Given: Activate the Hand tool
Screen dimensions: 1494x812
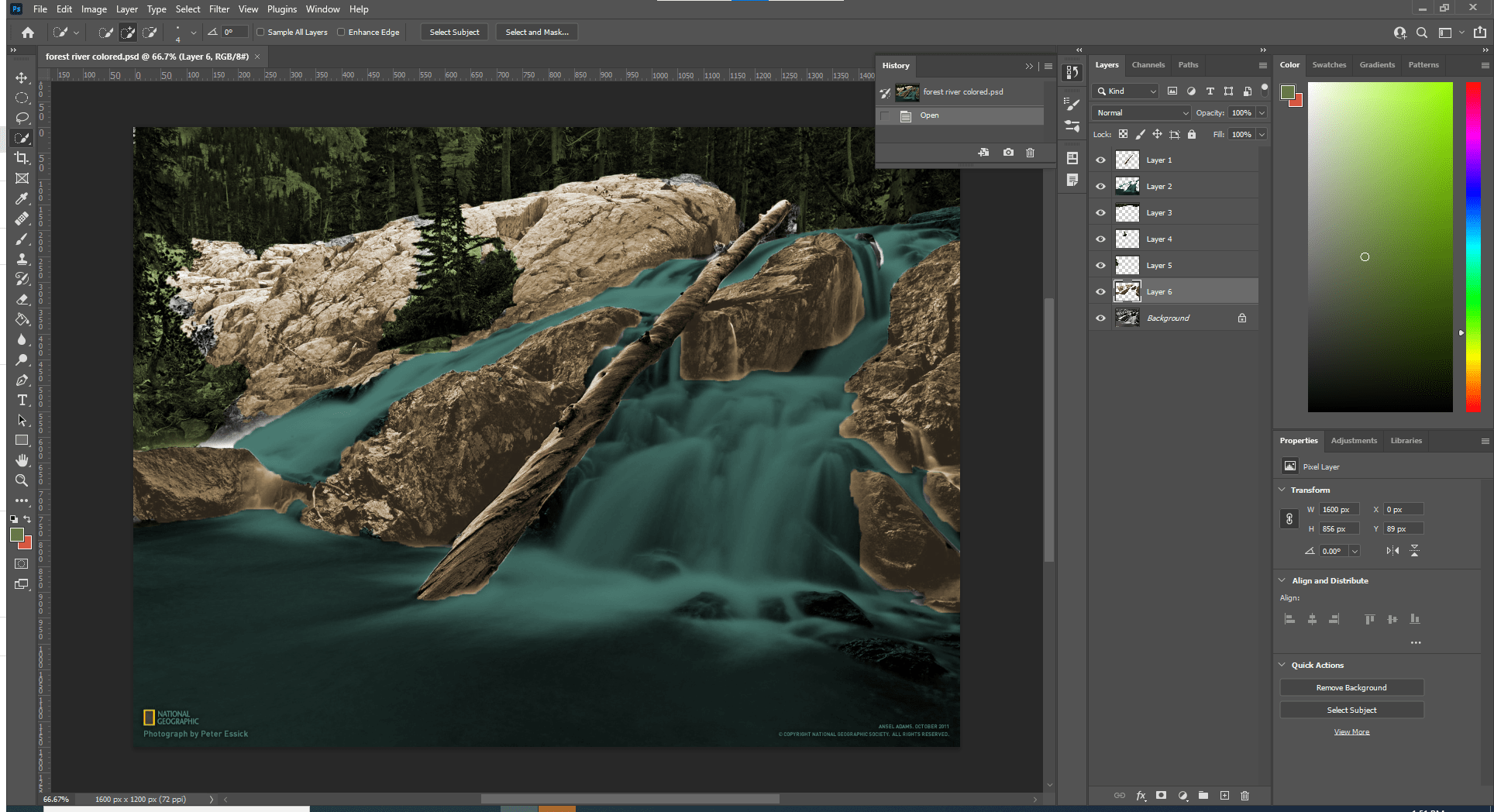Looking at the screenshot, I should click(22, 460).
